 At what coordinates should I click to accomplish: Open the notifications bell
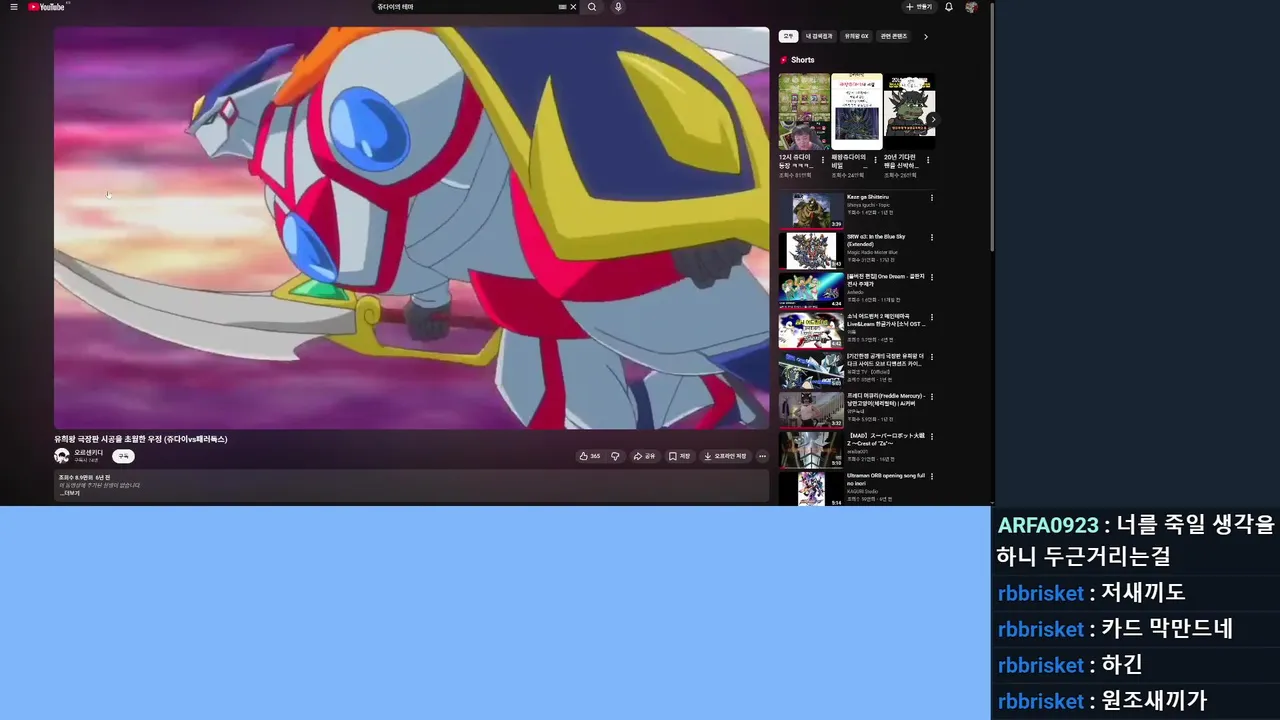949,7
